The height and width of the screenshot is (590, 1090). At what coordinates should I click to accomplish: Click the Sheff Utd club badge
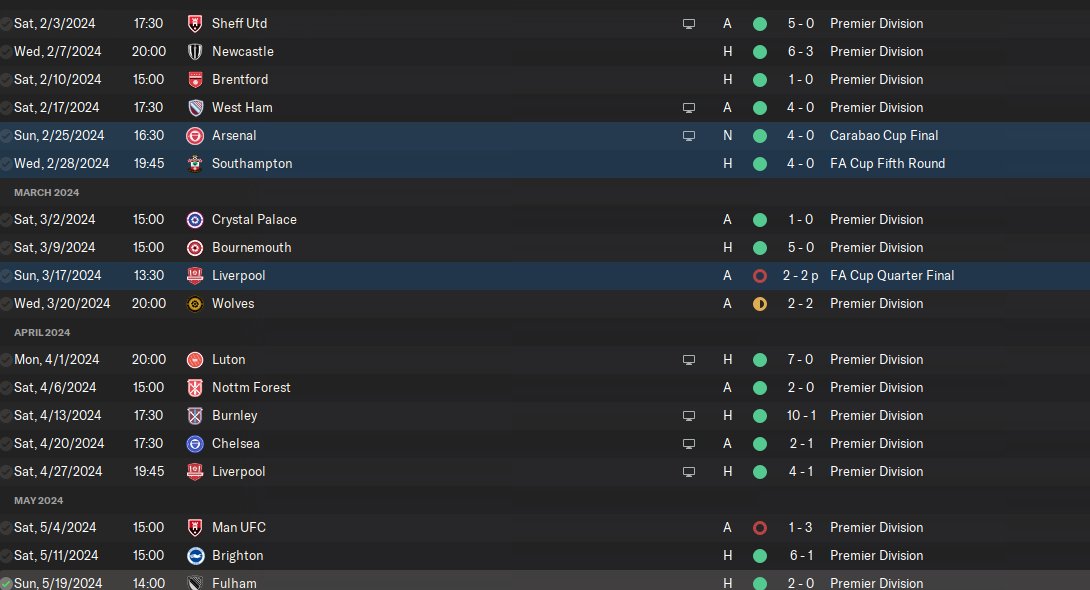pos(195,24)
